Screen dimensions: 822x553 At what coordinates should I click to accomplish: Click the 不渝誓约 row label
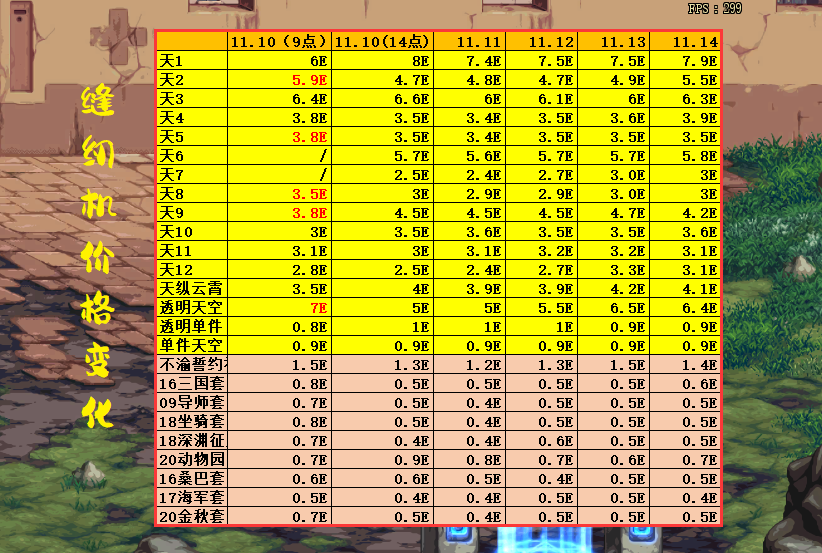pos(192,364)
